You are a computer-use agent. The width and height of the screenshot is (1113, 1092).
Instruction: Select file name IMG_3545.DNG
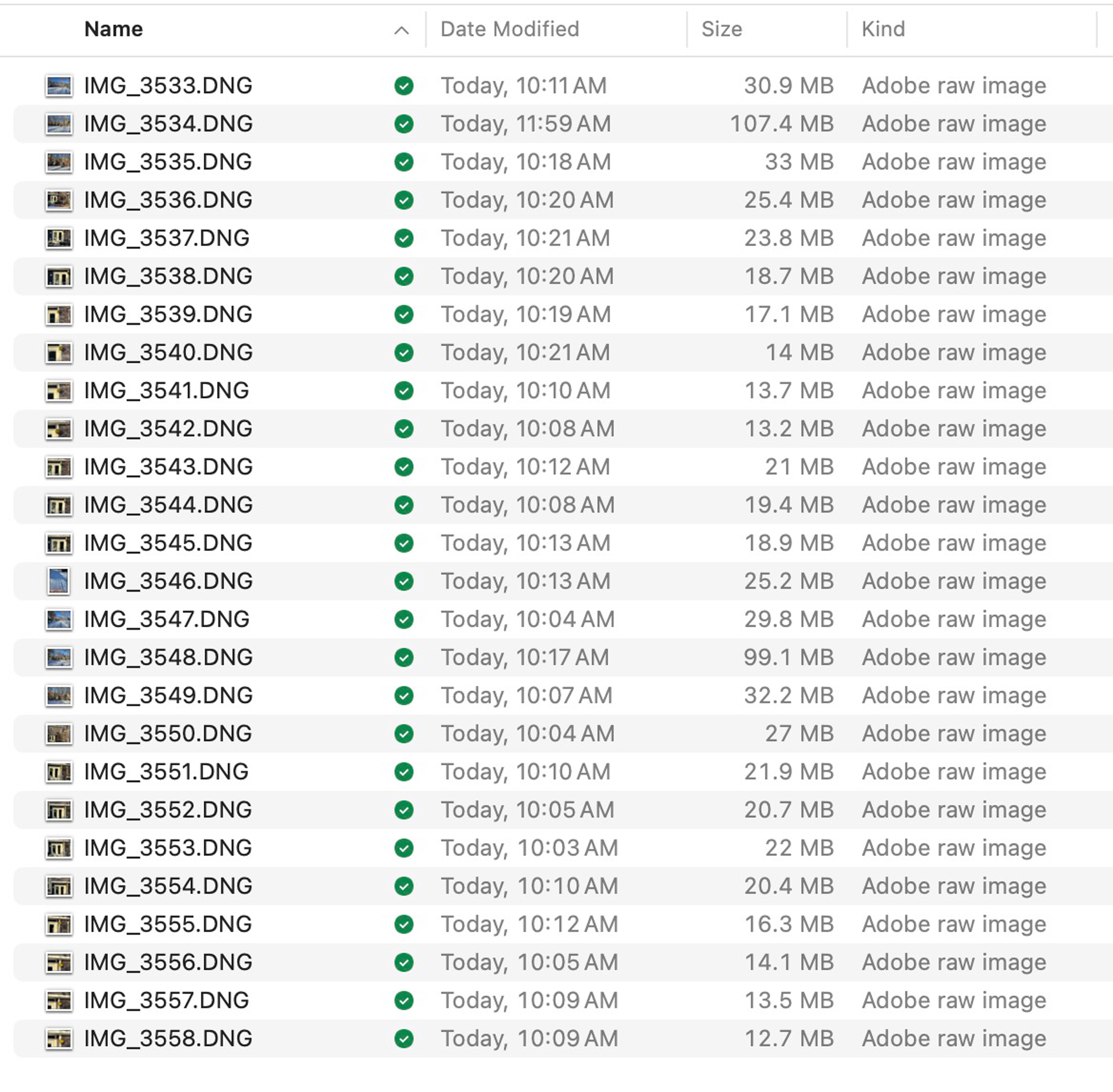[169, 543]
